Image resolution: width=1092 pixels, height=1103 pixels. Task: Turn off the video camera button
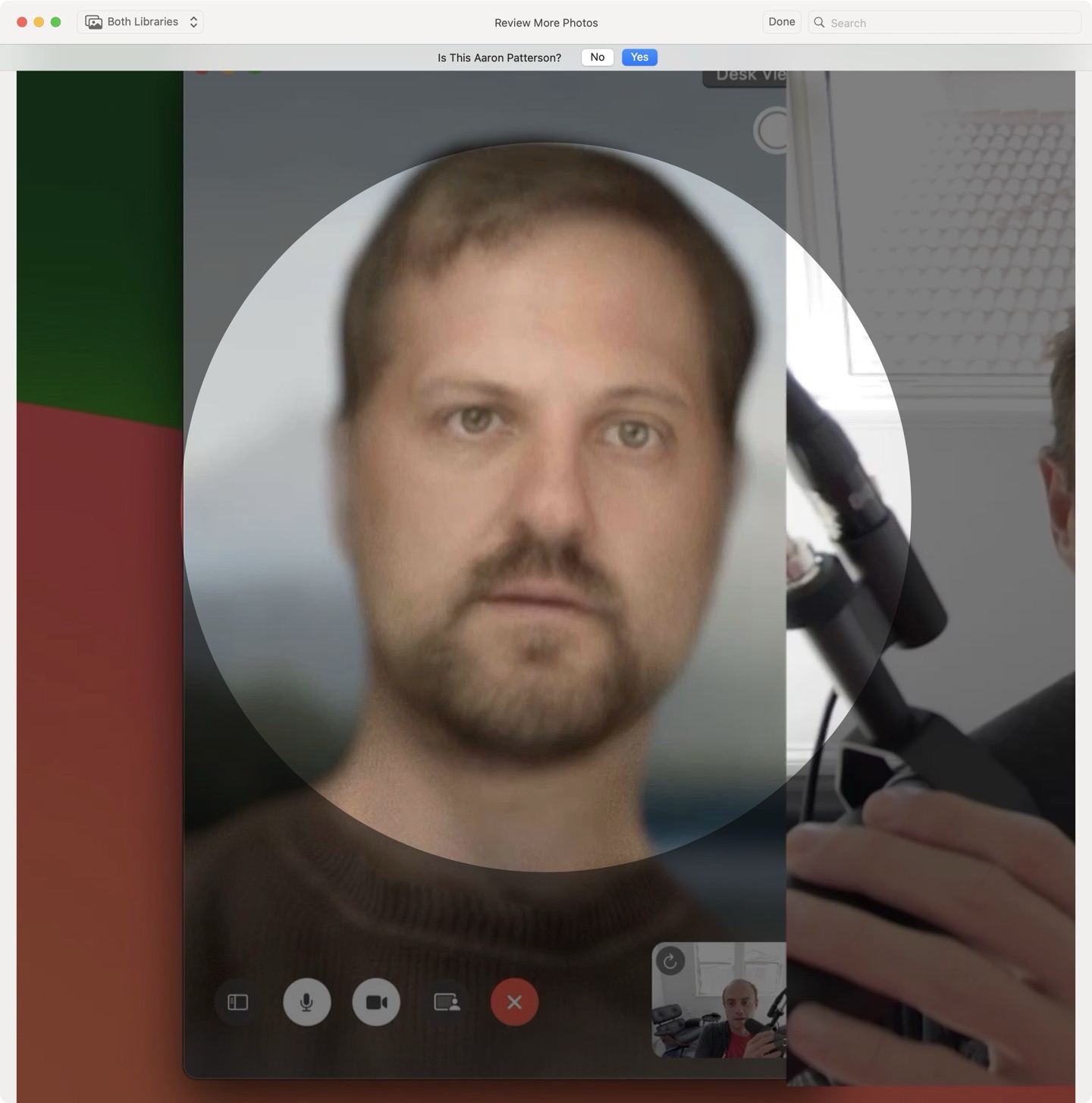point(376,1002)
